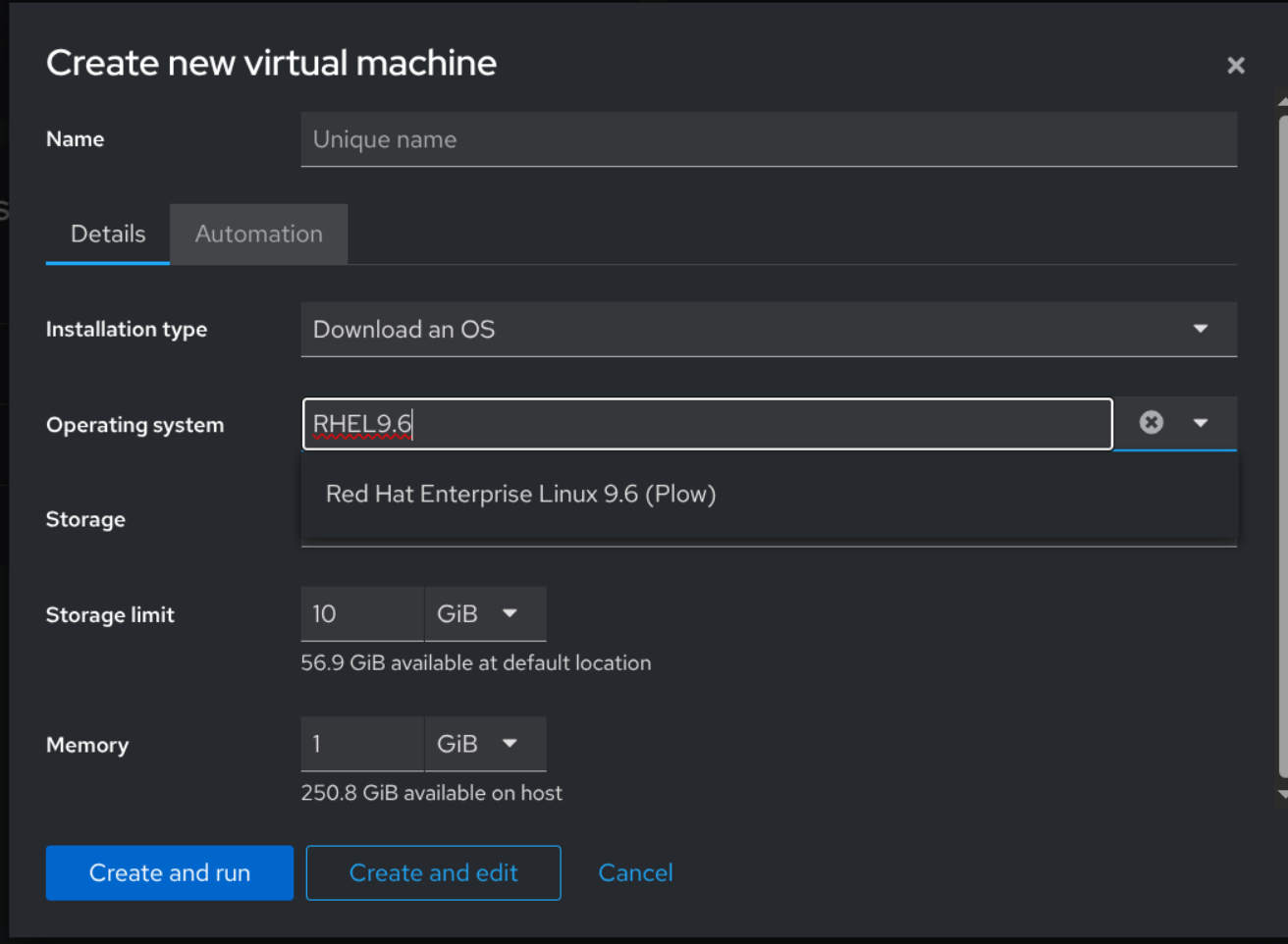Click the Memory amount field

pos(361,744)
